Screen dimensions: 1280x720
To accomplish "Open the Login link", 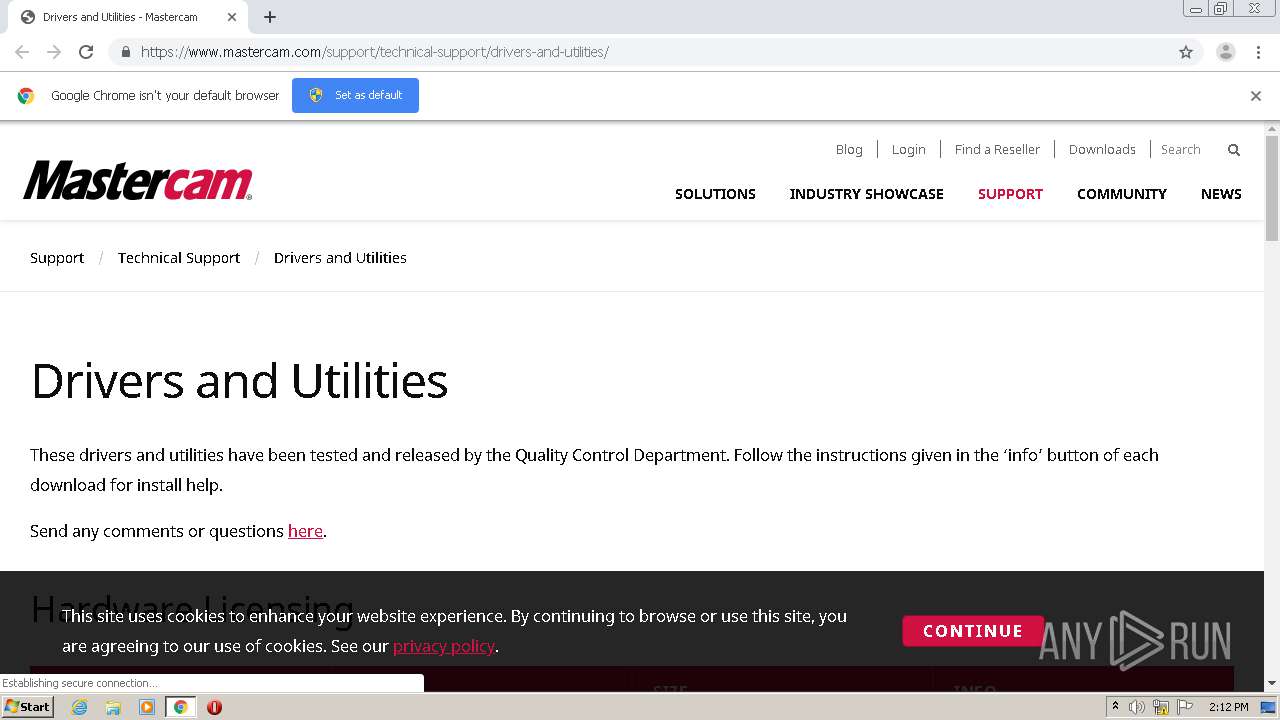I will click(x=908, y=149).
